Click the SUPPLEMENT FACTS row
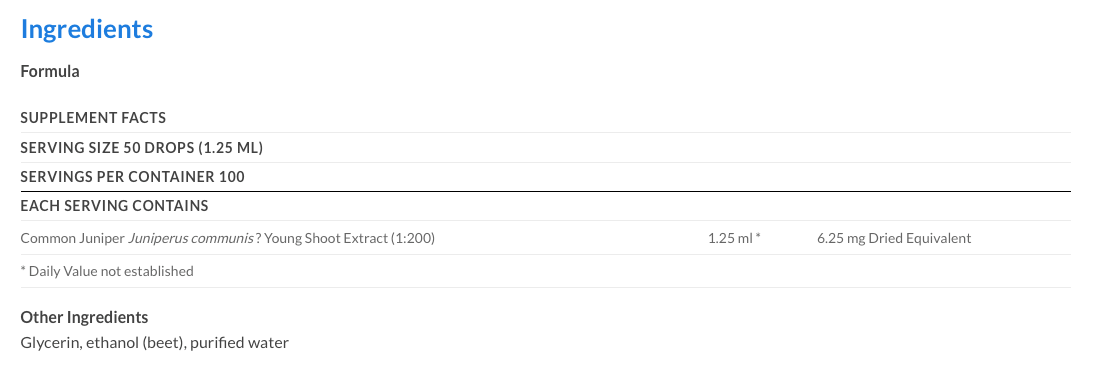Viewport: 1103px width, 367px height. (545, 117)
